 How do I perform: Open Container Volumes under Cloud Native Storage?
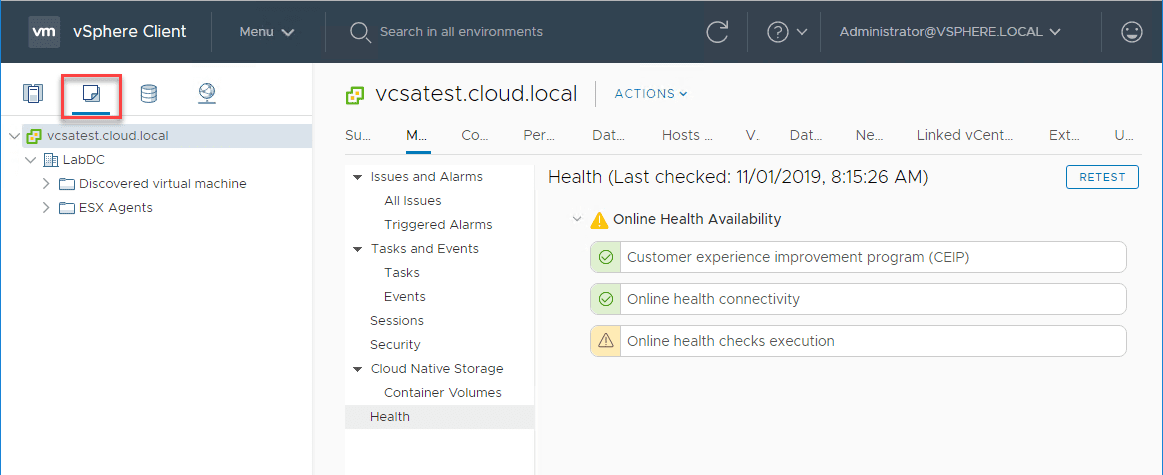(442, 393)
